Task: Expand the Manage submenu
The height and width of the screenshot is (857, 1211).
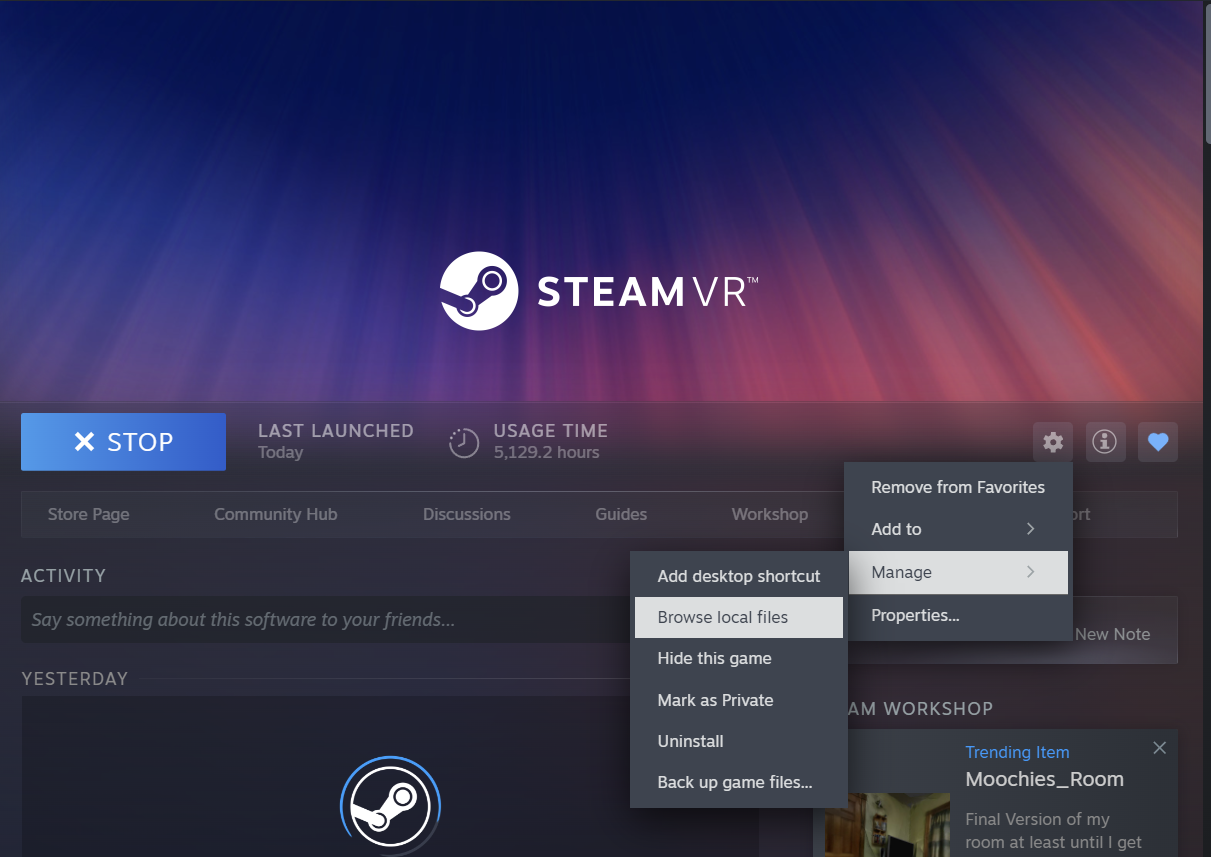Action: pyautogui.click(x=957, y=572)
